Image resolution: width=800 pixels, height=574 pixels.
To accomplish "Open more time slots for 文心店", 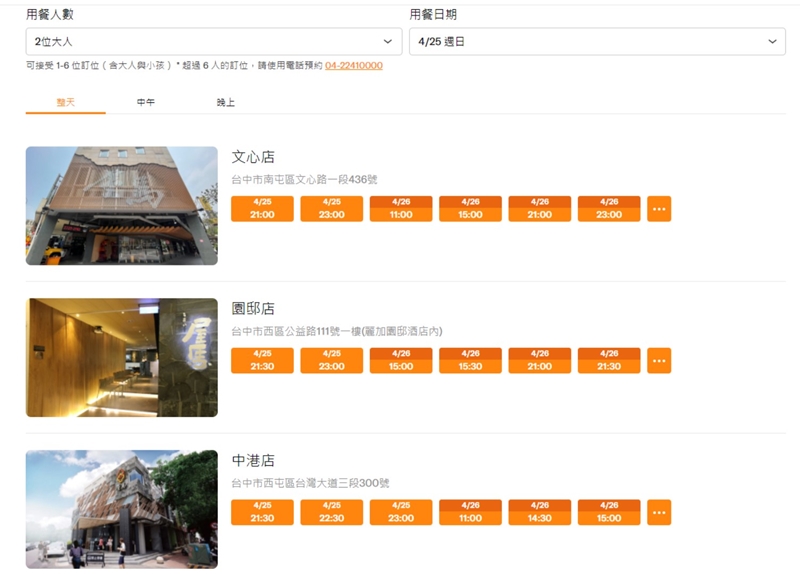I will 659,209.
